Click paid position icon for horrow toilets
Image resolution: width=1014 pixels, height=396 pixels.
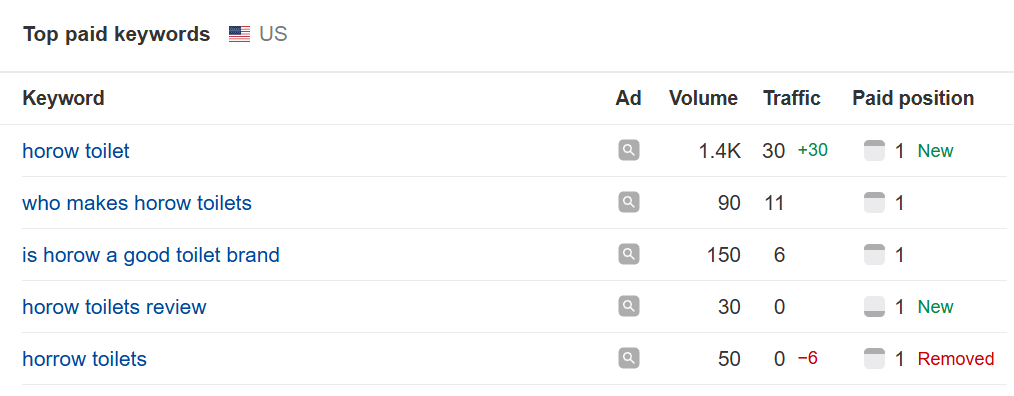(874, 358)
